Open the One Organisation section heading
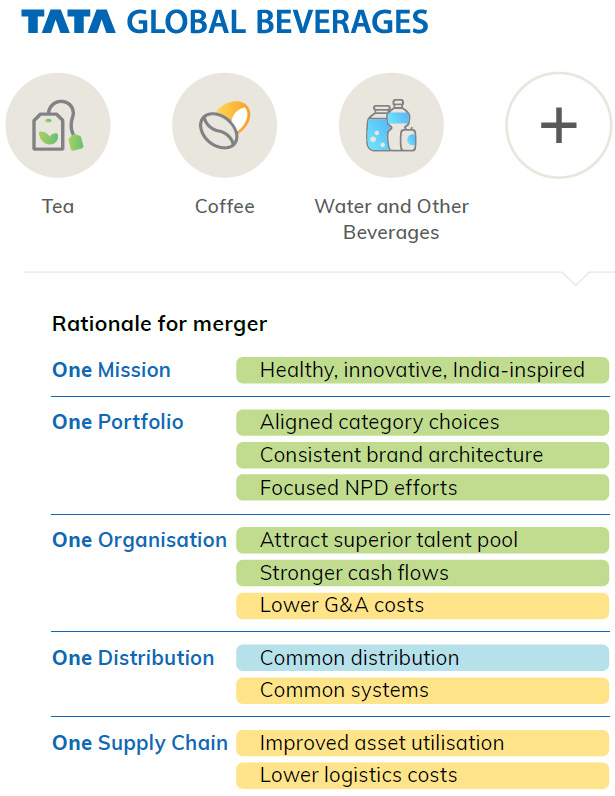This screenshot has height=796, width=615. [140, 541]
